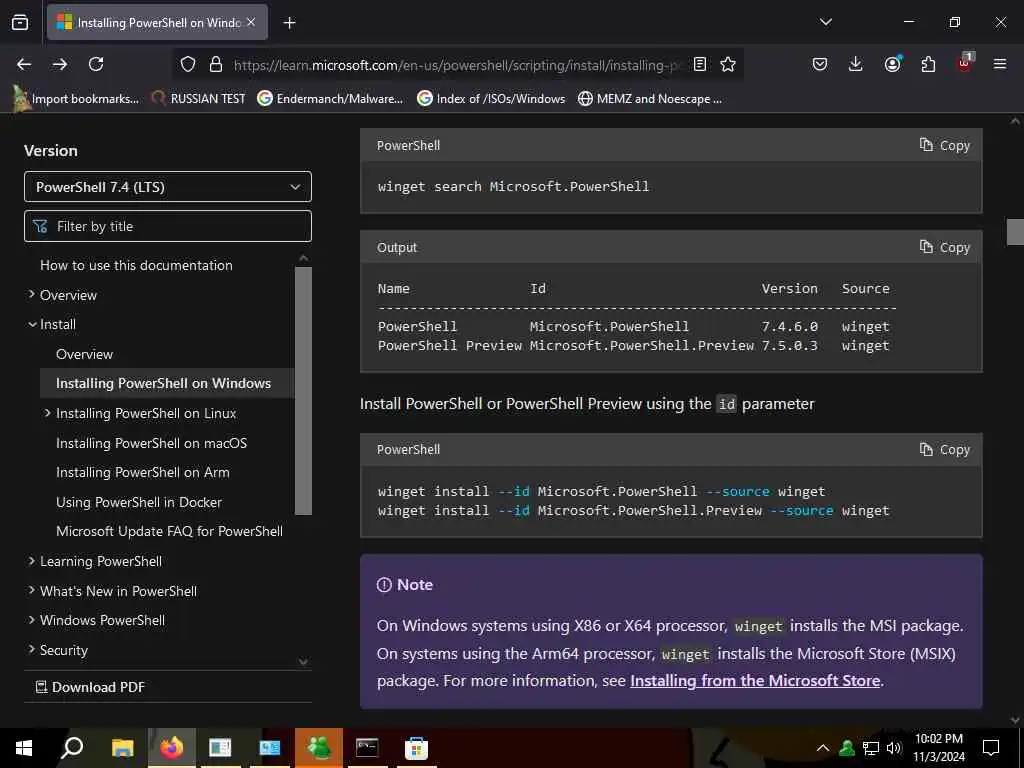Image resolution: width=1024 pixels, height=768 pixels.
Task: Expand What's New in PowerShell section
Action: click(31, 590)
